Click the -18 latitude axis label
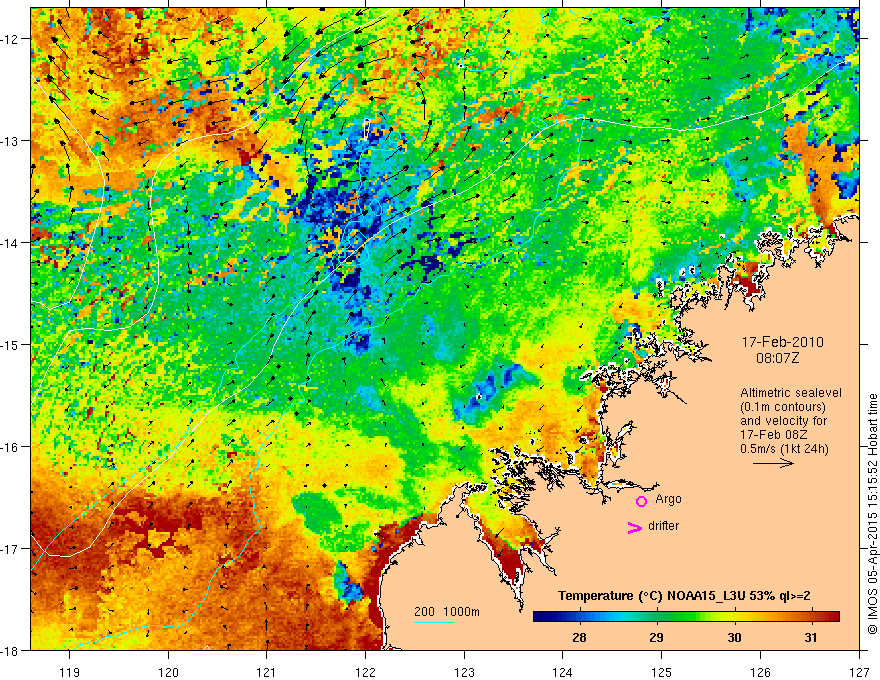 tap(11, 650)
